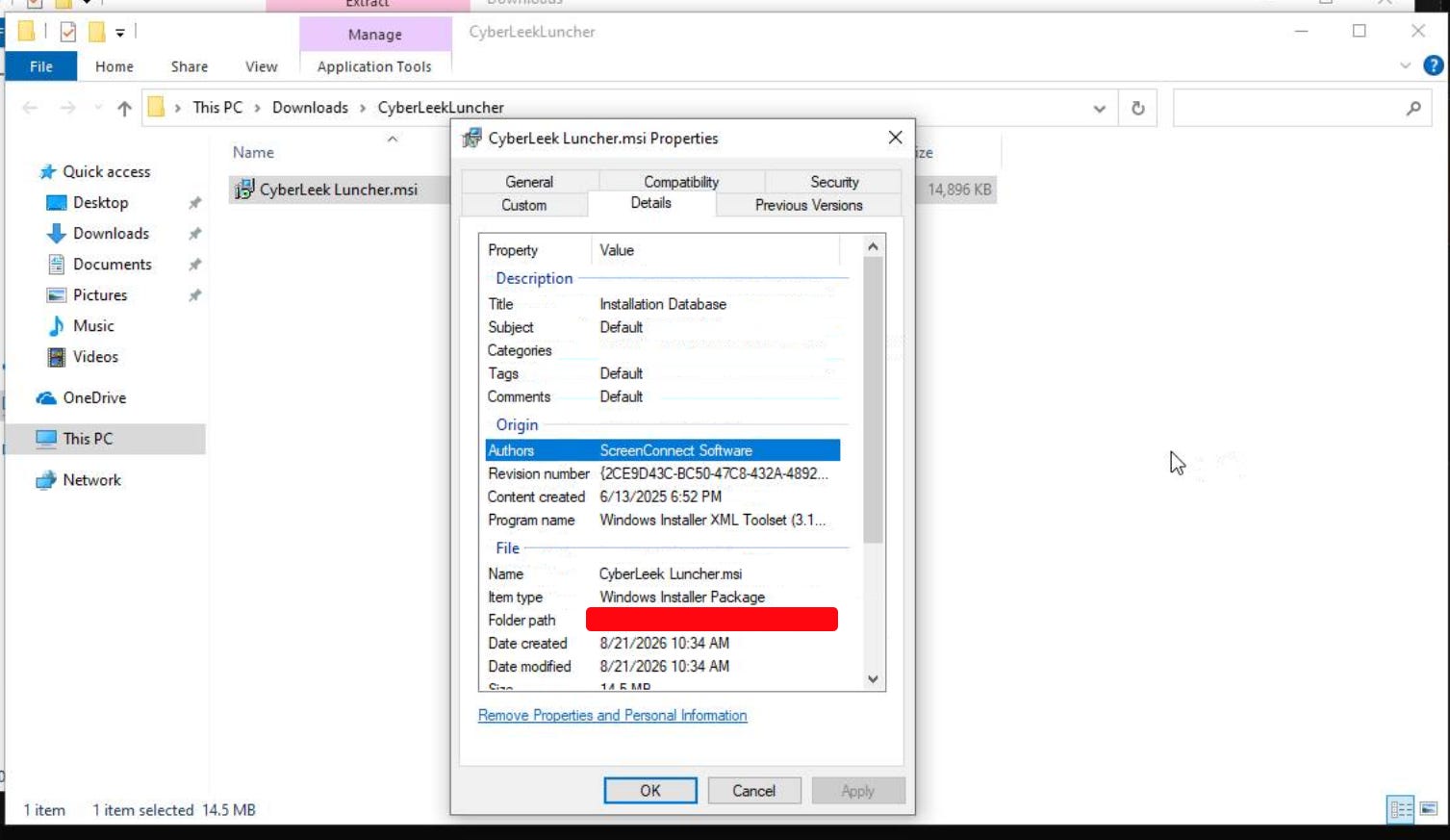Viewport: 1450px width, 840px height.
Task: Click the search magnifier icon
Action: (1412, 109)
